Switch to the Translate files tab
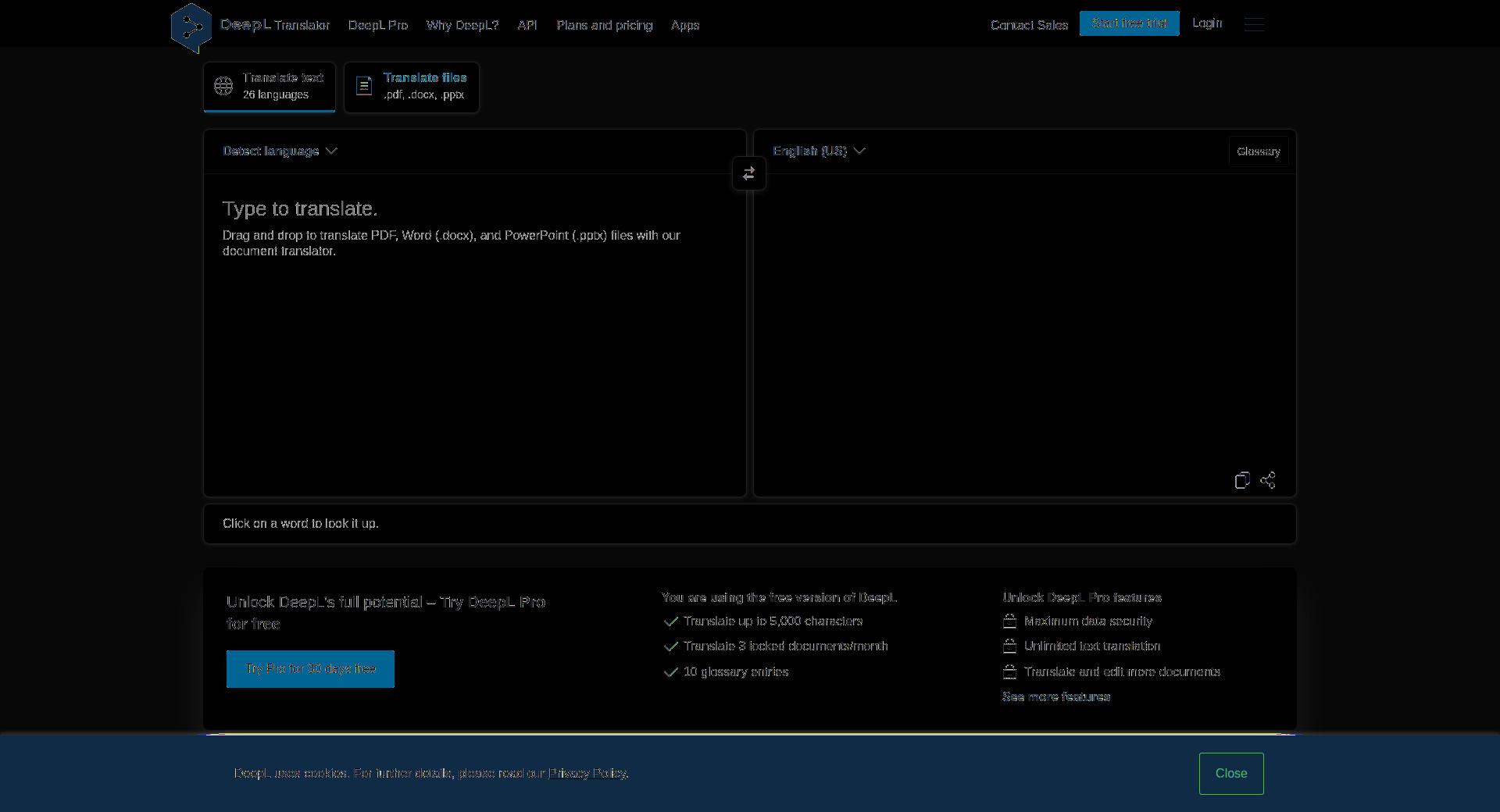This screenshot has width=1500, height=812. (x=412, y=87)
